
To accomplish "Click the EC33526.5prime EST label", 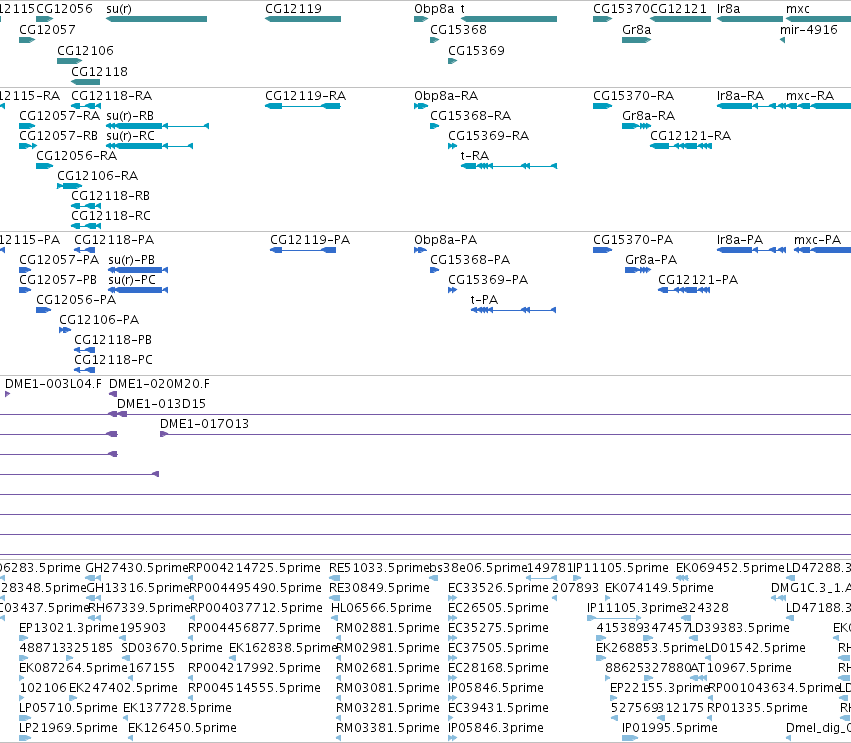I will click(x=498, y=588).
